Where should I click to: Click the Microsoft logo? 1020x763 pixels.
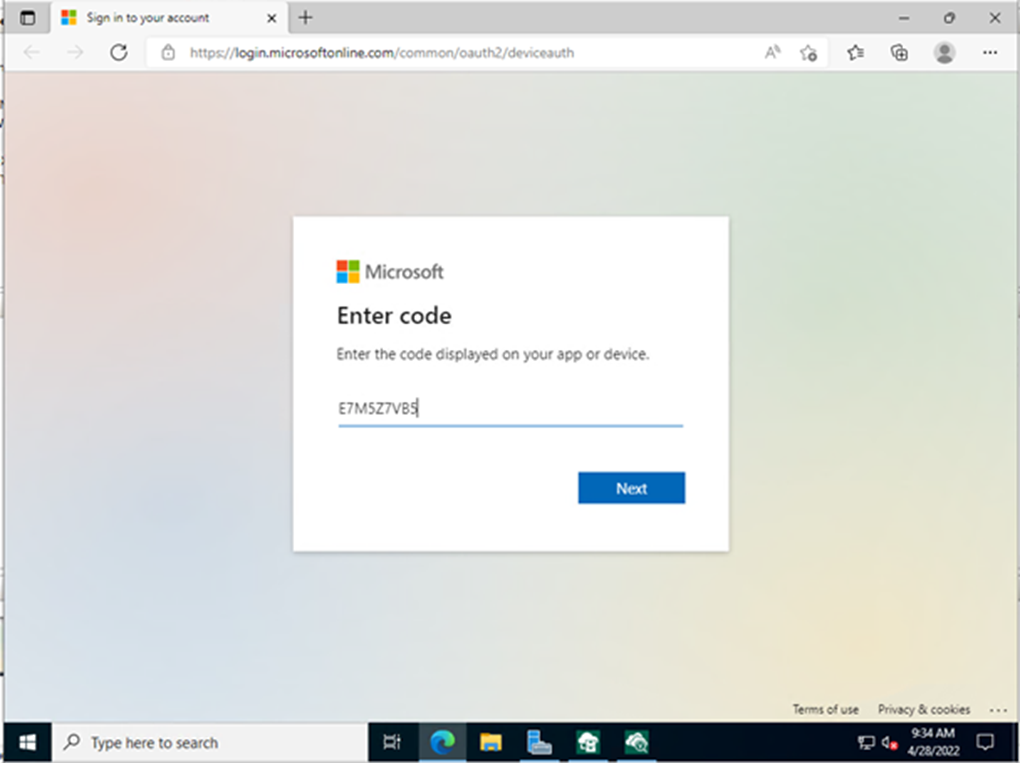click(390, 272)
